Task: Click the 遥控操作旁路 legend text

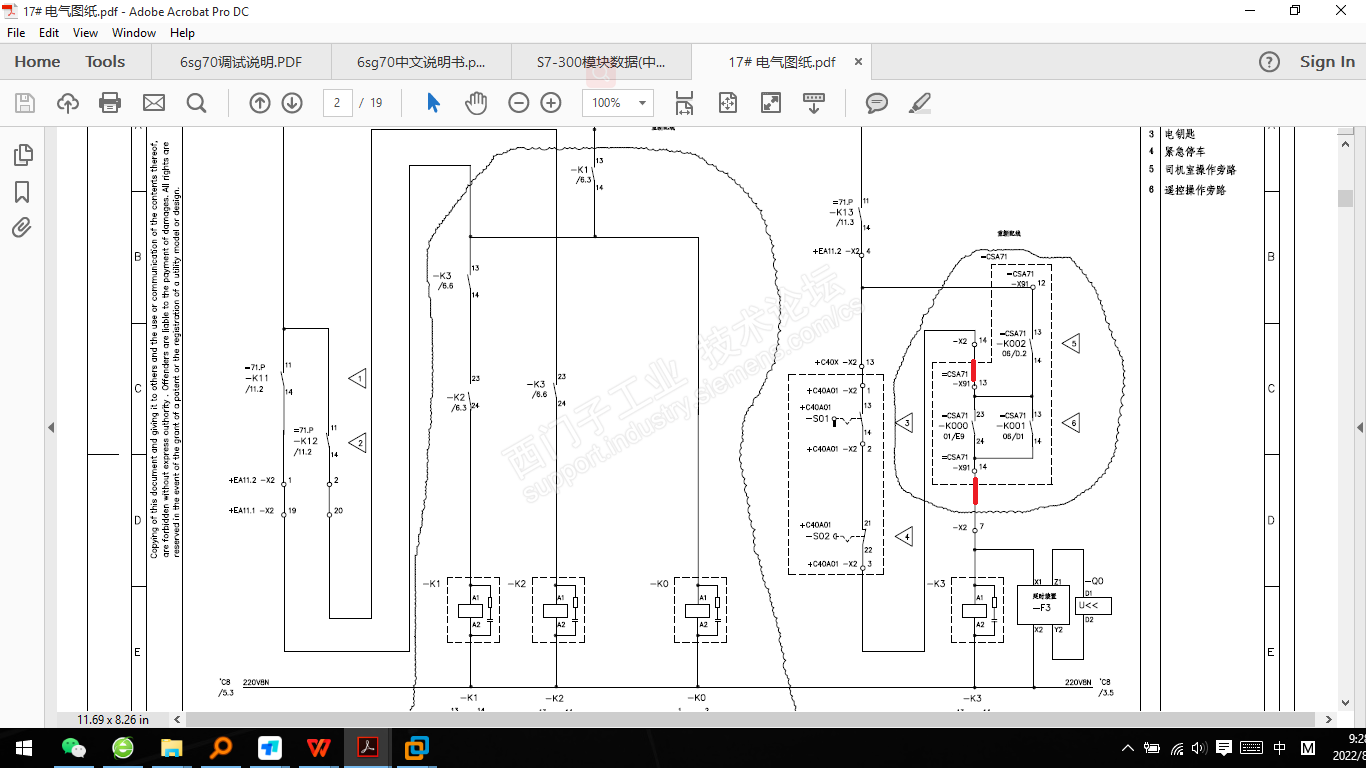Action: point(1195,190)
